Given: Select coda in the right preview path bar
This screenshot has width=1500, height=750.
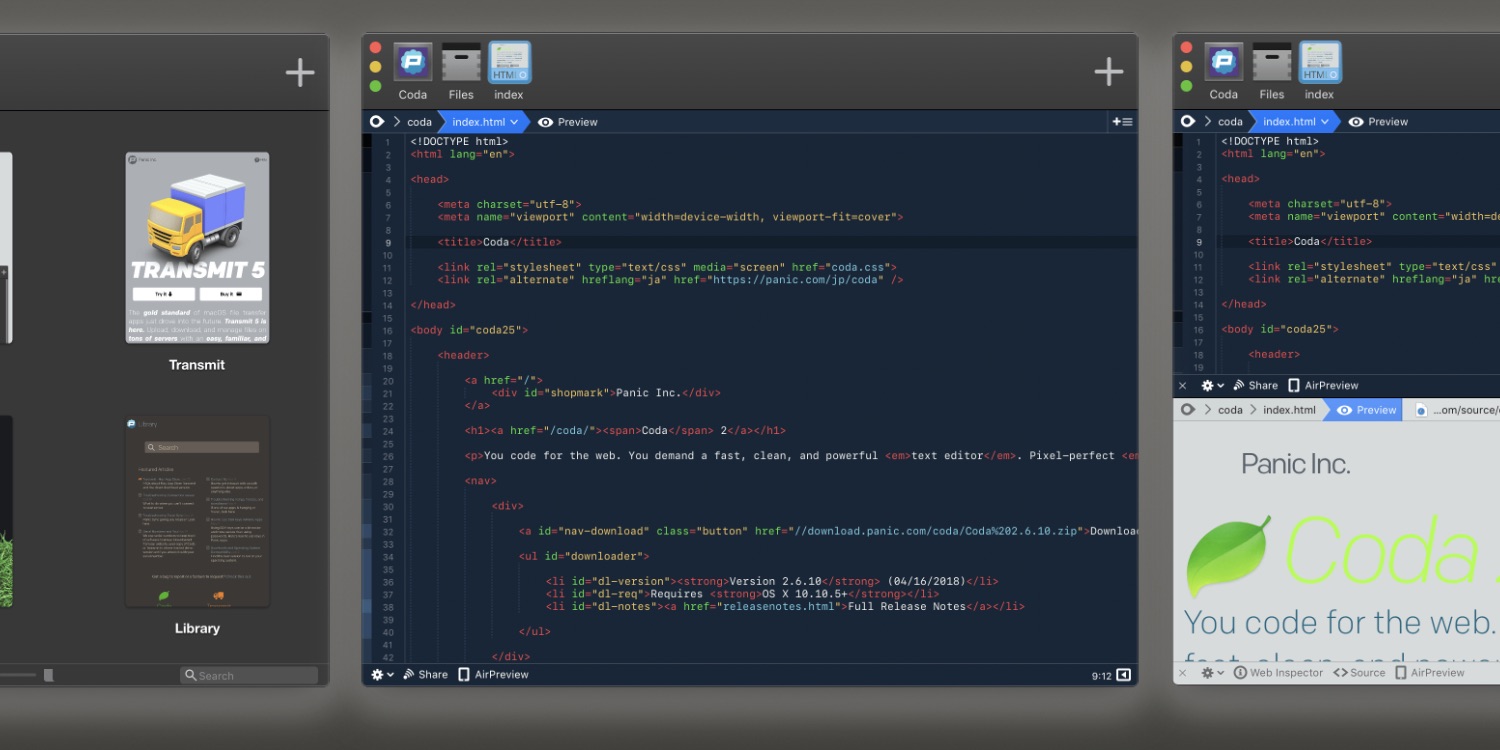Looking at the screenshot, I should tap(1231, 410).
